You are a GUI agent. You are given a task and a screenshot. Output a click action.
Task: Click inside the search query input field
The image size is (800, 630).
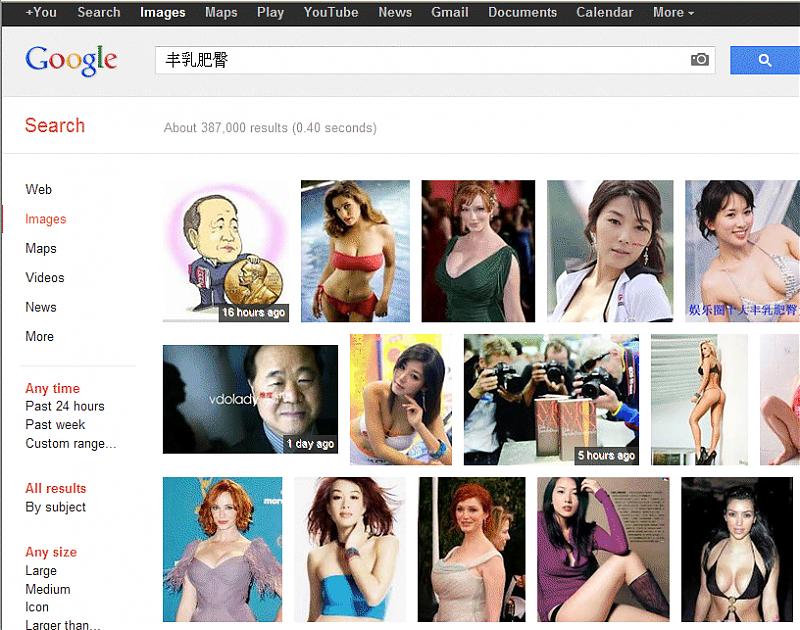[x=420, y=60]
